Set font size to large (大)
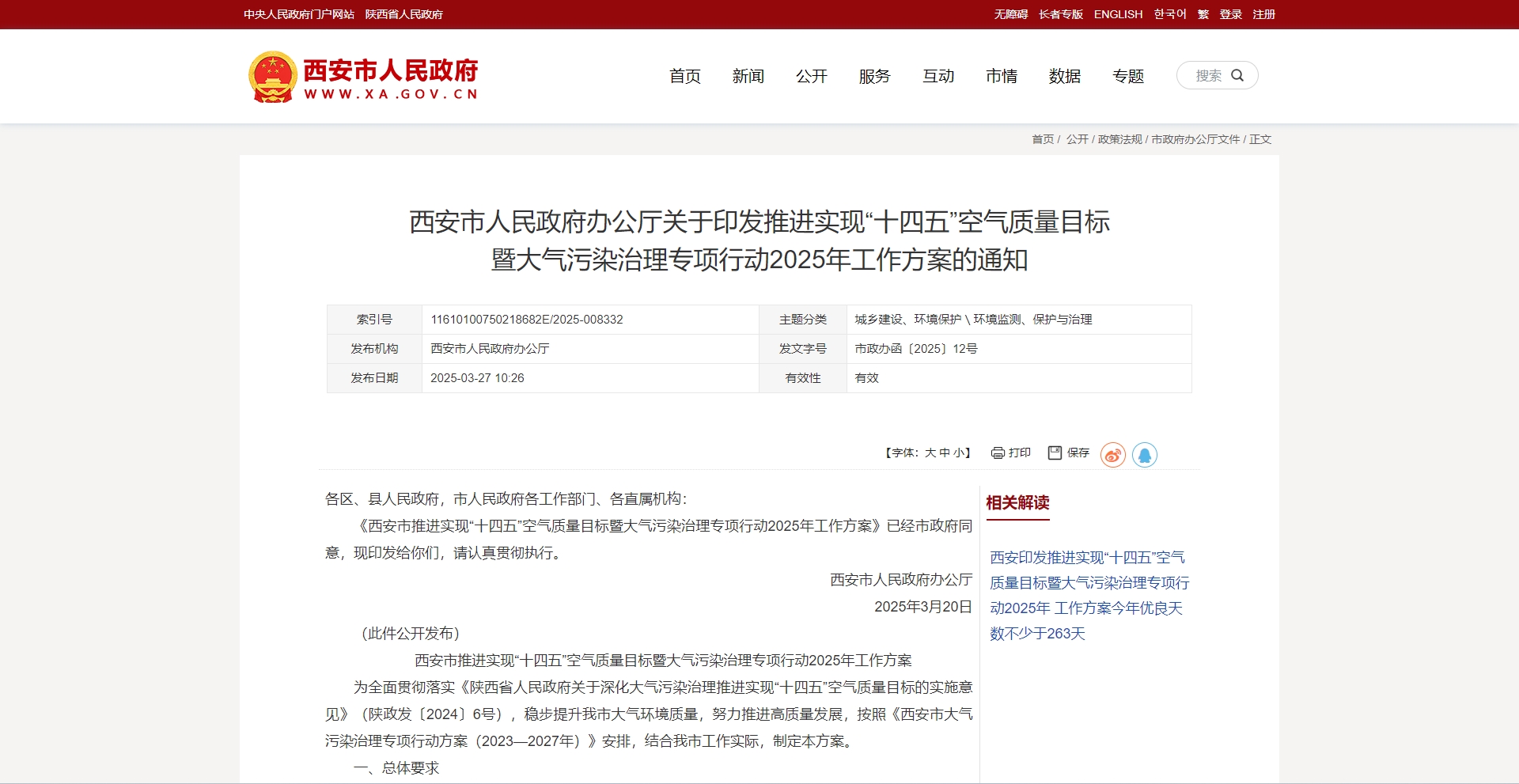The height and width of the screenshot is (784, 1519). click(x=930, y=453)
